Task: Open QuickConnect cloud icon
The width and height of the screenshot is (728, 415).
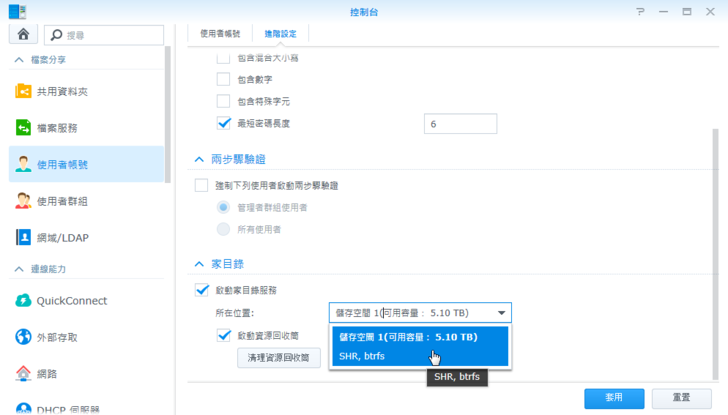Action: click(23, 300)
